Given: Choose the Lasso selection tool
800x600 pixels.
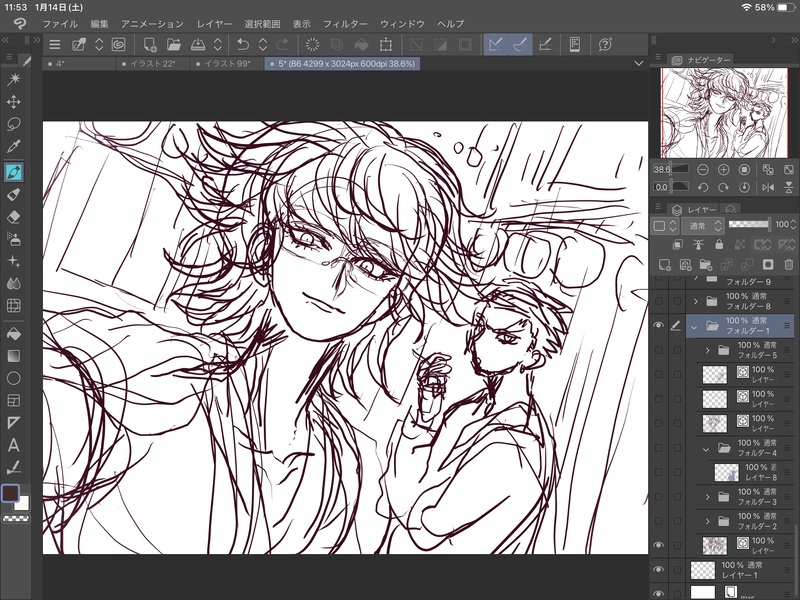Looking at the screenshot, I should click(14, 124).
